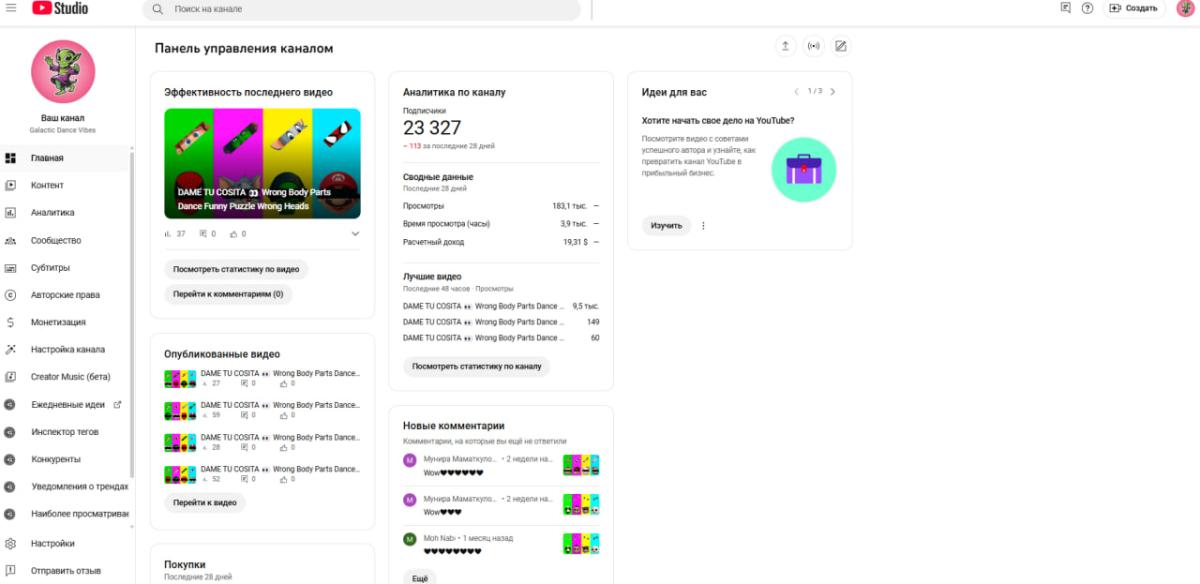Click the Перейти к видео button
The width and height of the screenshot is (1200, 584).
205,502
